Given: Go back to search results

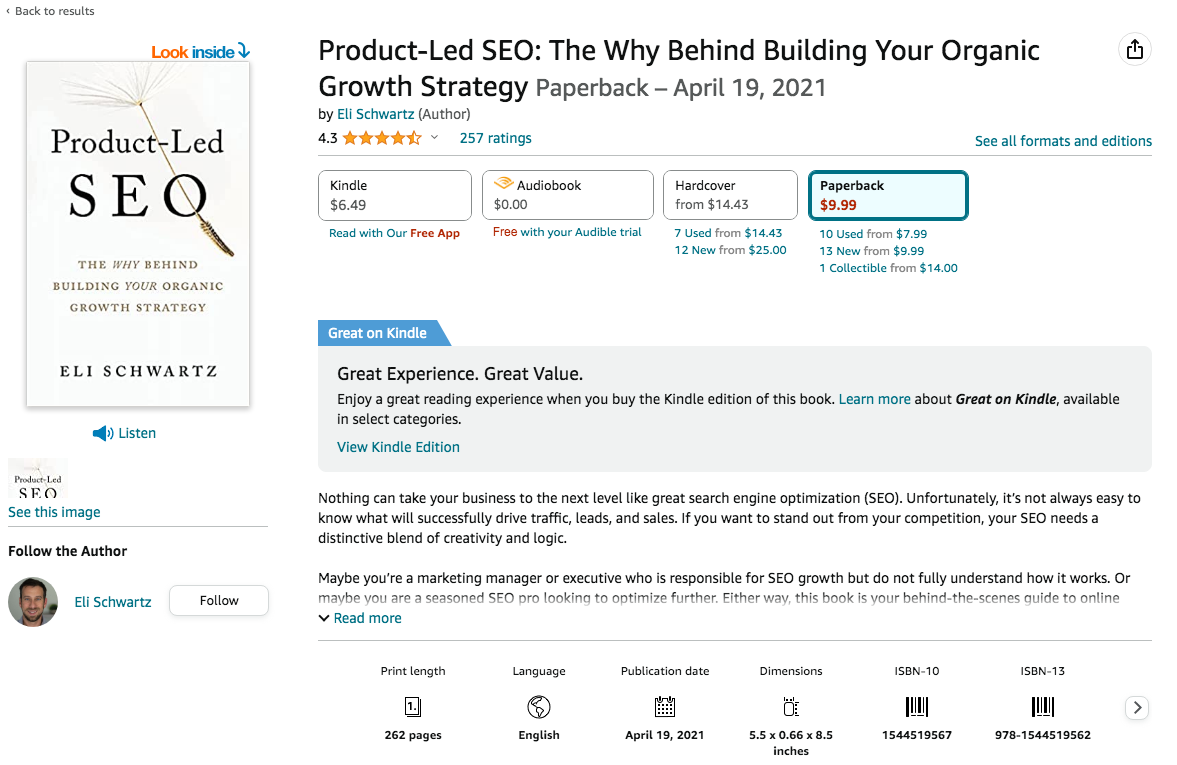Looking at the screenshot, I should tap(50, 11).
